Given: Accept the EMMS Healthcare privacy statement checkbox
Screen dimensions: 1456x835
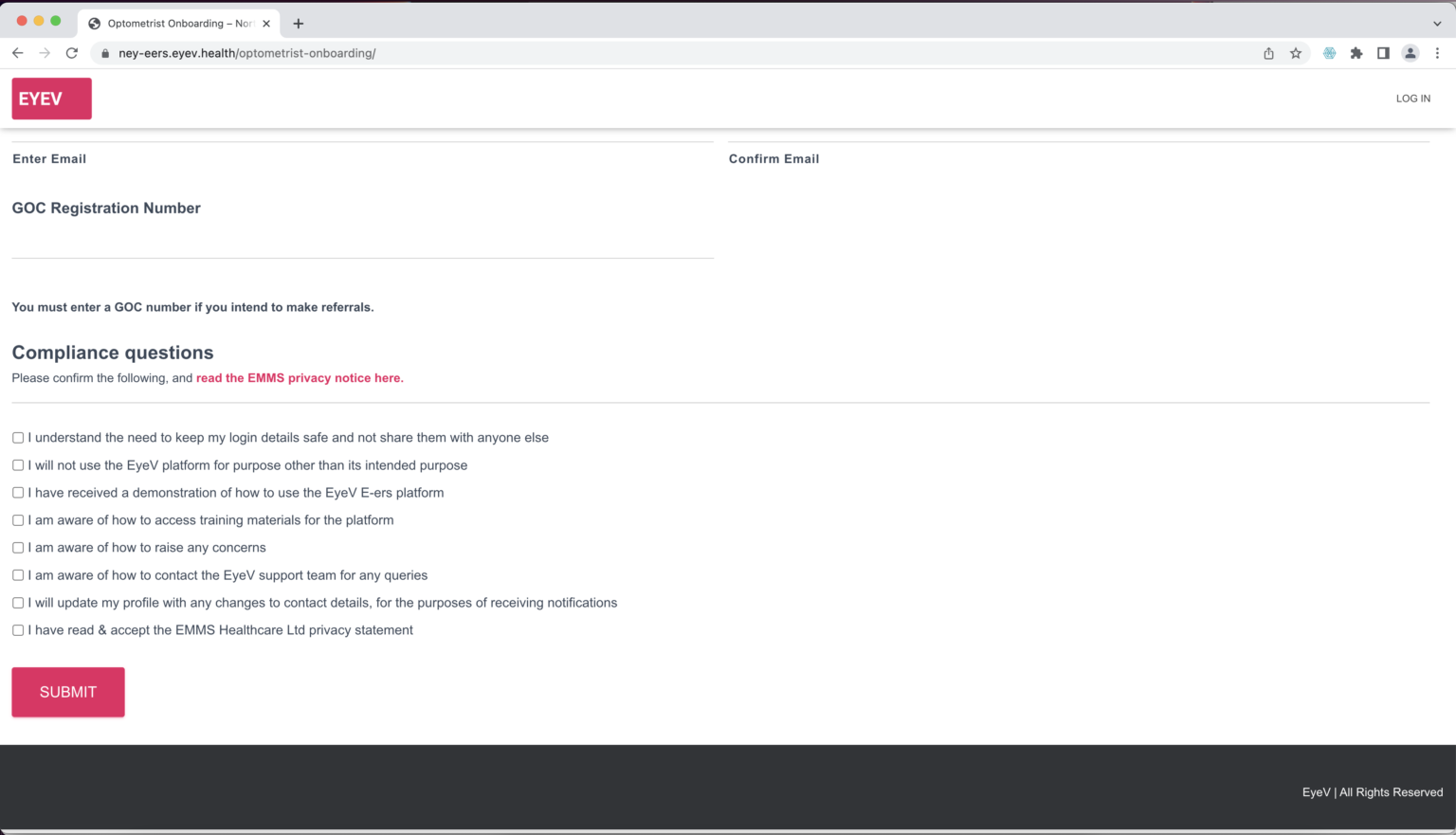Looking at the screenshot, I should tap(17, 629).
